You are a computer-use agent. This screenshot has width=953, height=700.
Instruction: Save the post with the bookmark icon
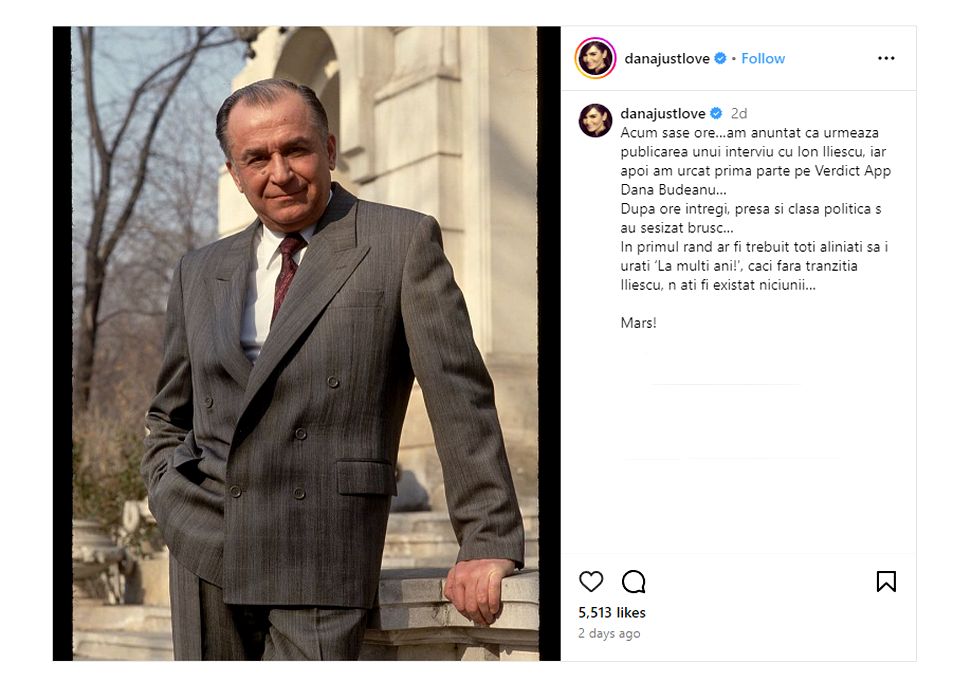[x=886, y=582]
